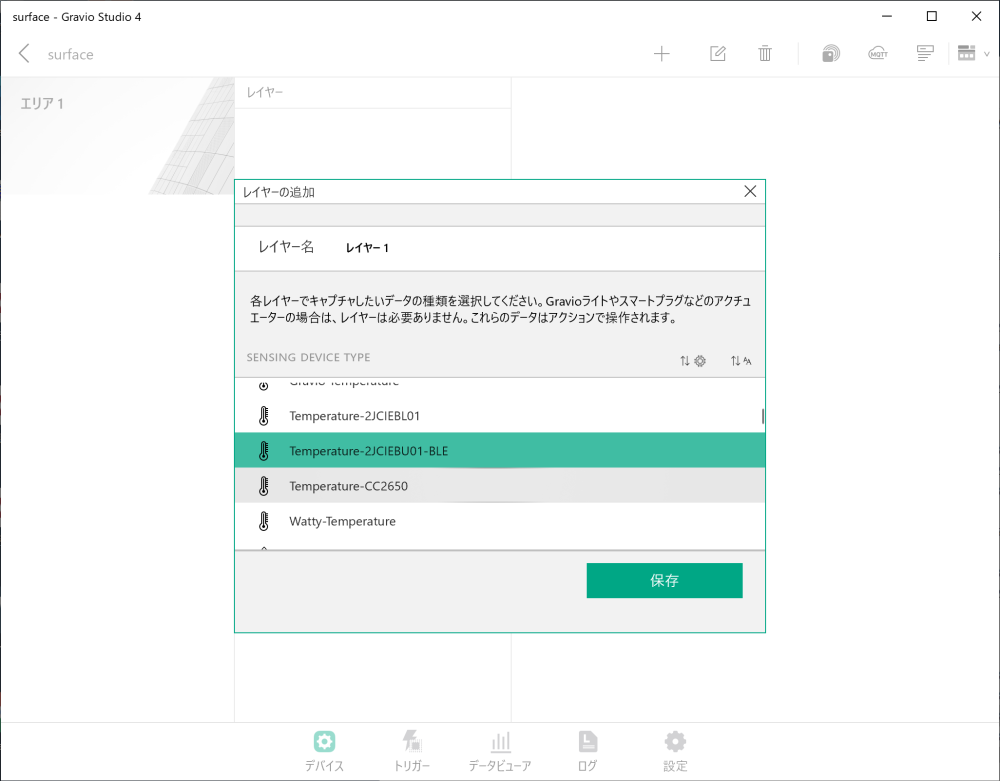1000x781 pixels.
Task: Sort device types by settings order
Action: coord(691,360)
